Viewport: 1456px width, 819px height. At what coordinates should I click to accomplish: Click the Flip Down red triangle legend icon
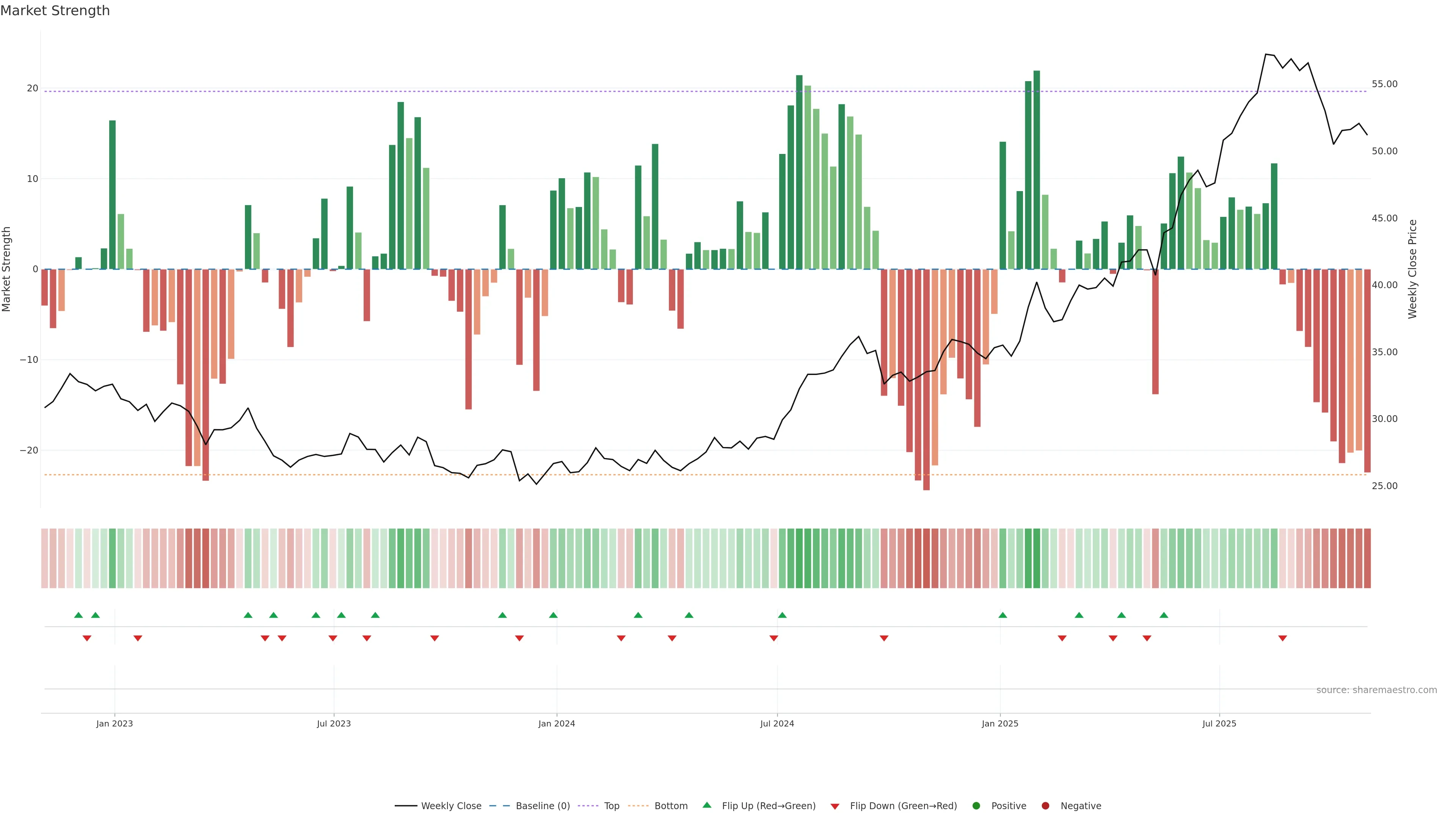[835, 806]
